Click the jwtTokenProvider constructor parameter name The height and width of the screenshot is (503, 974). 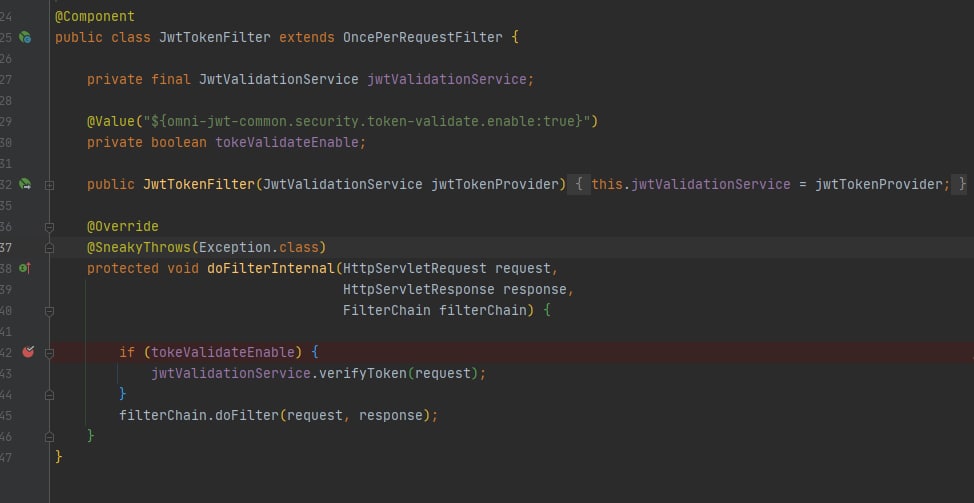pyautogui.click(x=494, y=184)
